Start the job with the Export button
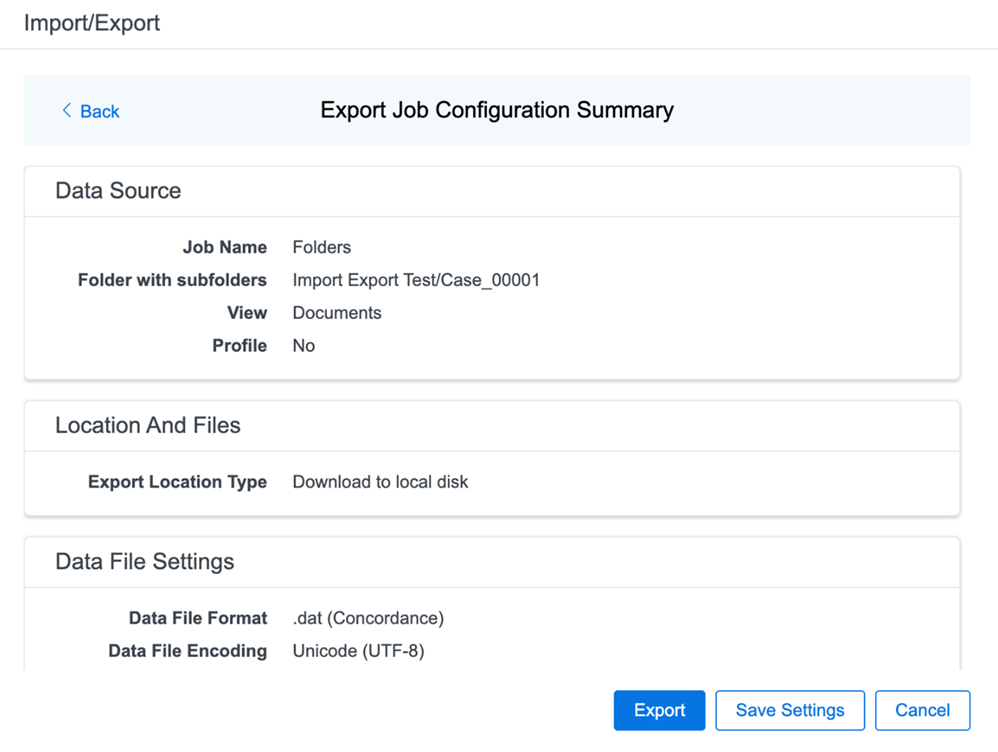The height and width of the screenshot is (752, 998). [x=659, y=710]
